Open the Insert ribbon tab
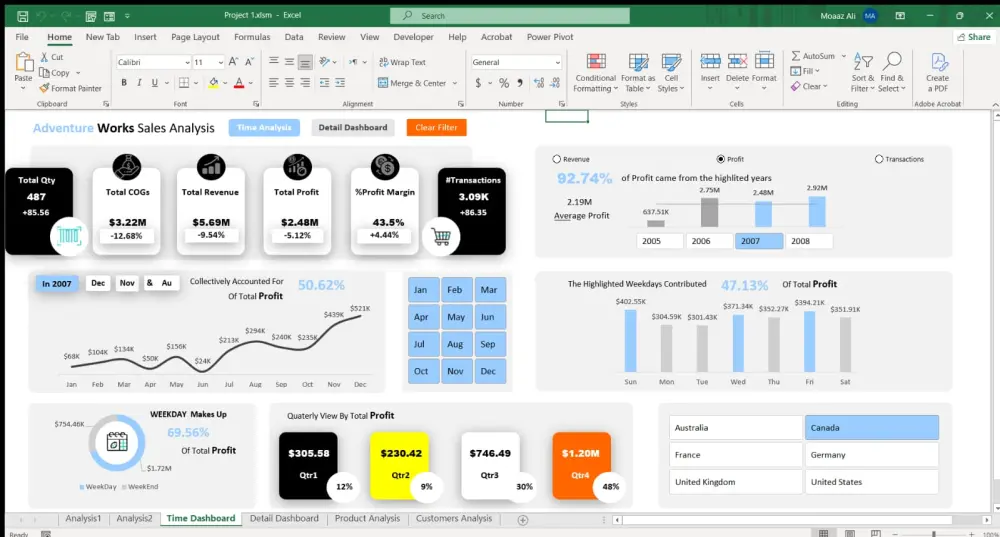Screen dimensions: 1000x537 (x=145, y=37)
